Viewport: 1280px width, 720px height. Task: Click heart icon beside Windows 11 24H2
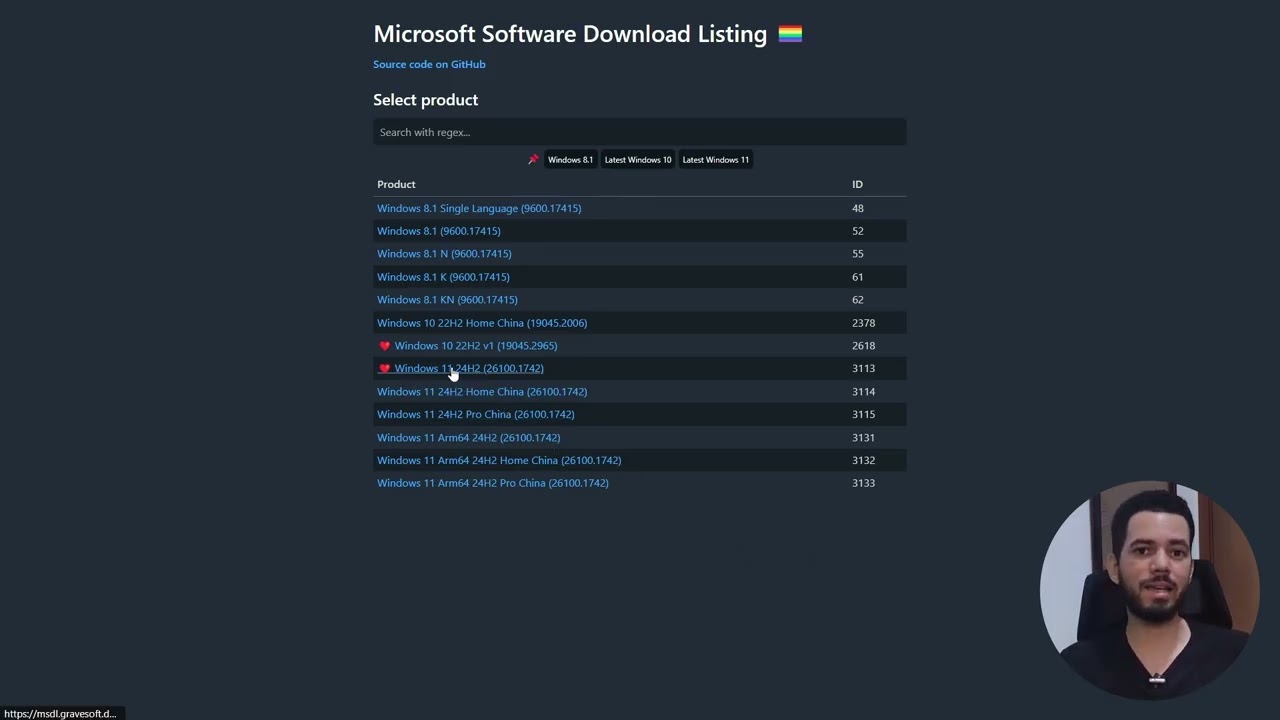(384, 368)
